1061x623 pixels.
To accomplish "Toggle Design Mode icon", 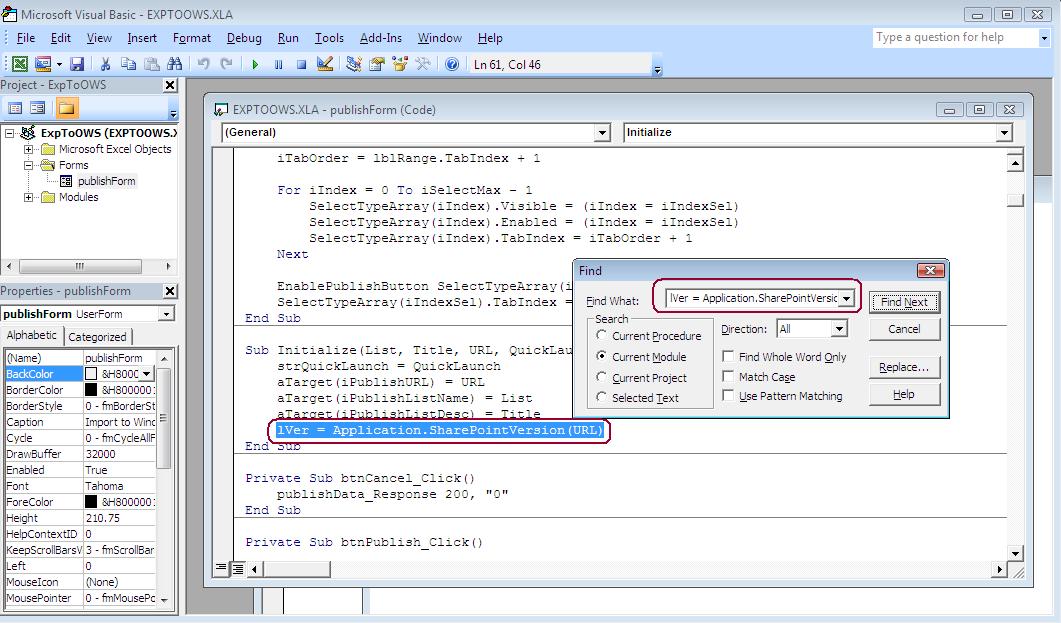I will [x=325, y=64].
